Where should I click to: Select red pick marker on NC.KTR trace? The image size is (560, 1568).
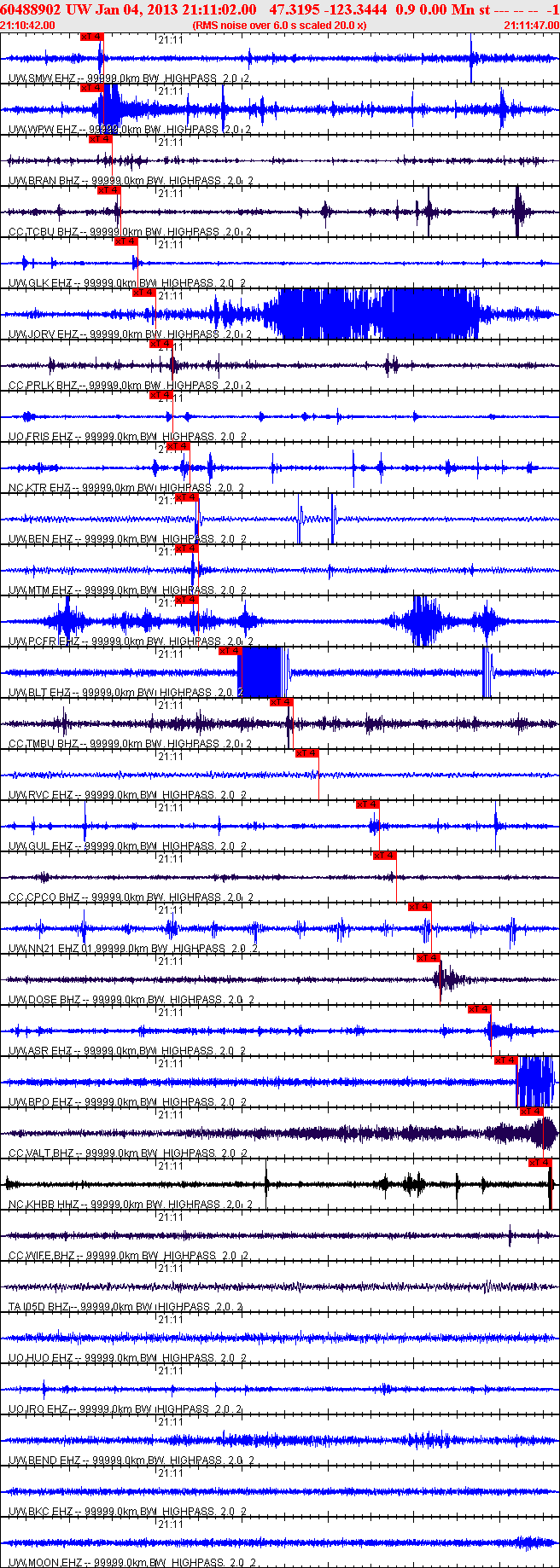point(178,446)
